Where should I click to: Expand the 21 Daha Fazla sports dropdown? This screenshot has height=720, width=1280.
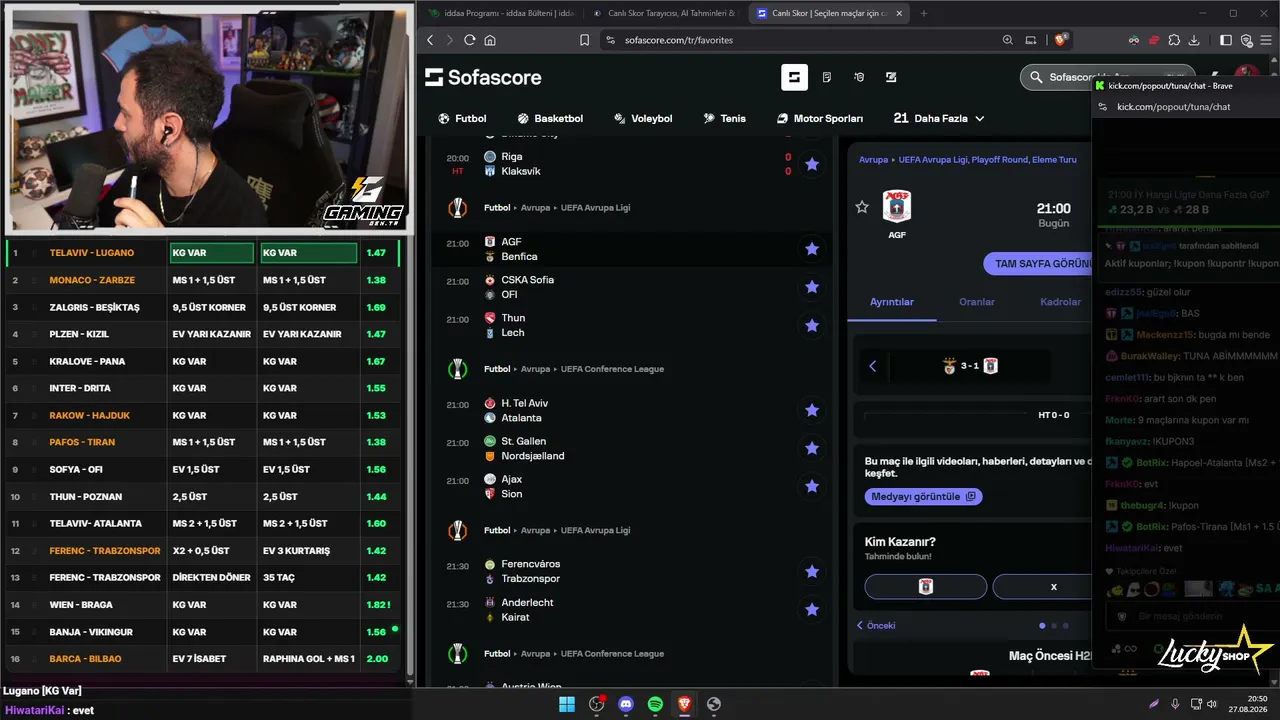[939, 118]
